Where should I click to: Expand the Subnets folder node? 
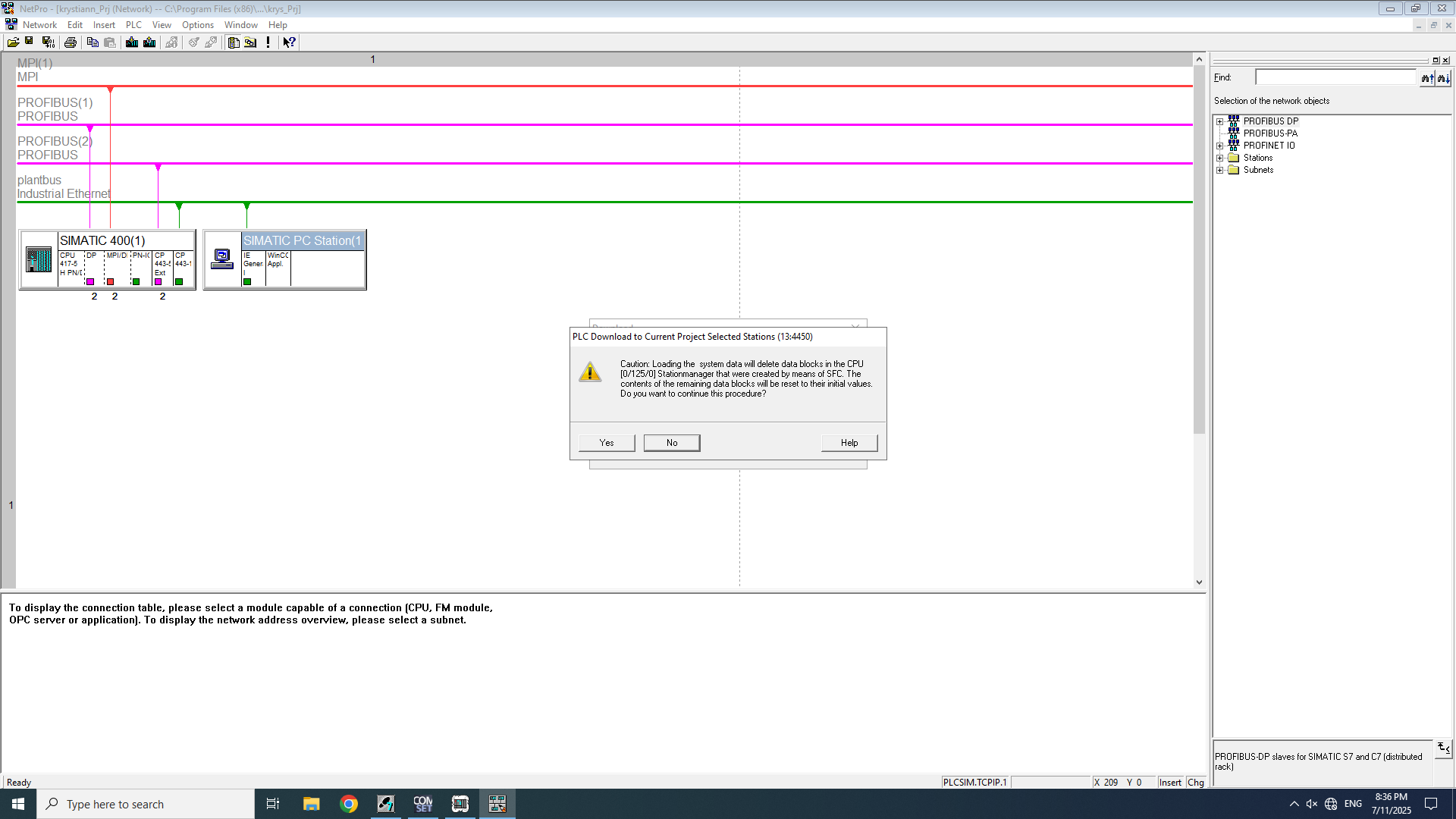[x=1219, y=170]
